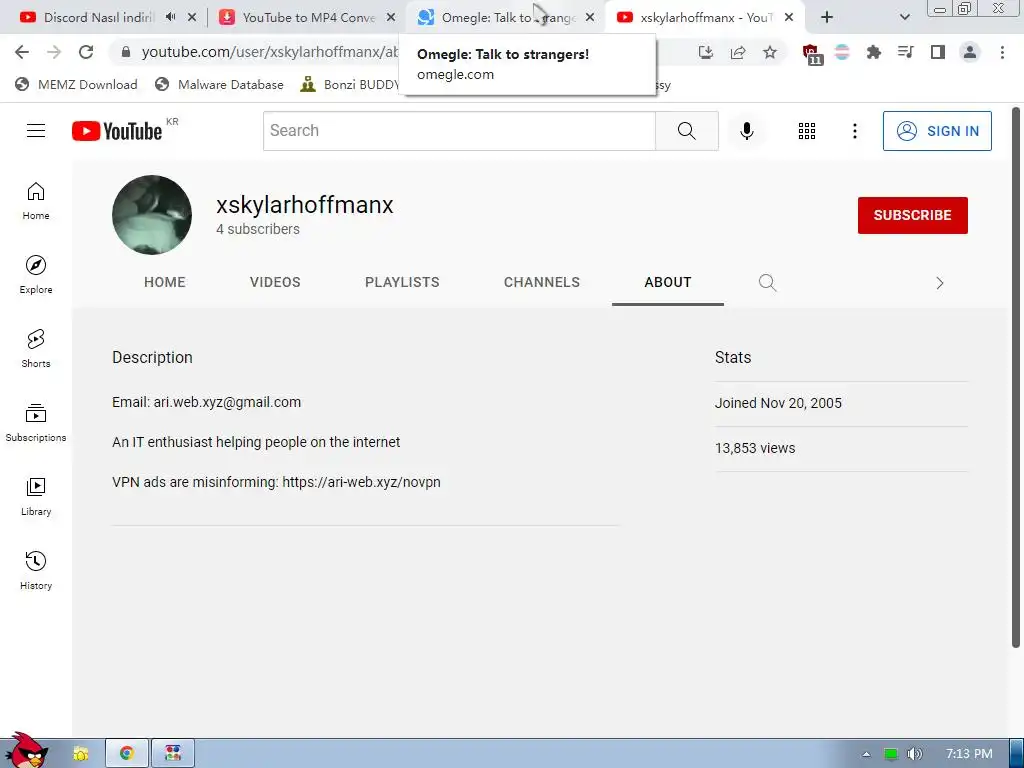Open the Chrome profile avatar
1024x768 pixels.
pyautogui.click(x=970, y=52)
